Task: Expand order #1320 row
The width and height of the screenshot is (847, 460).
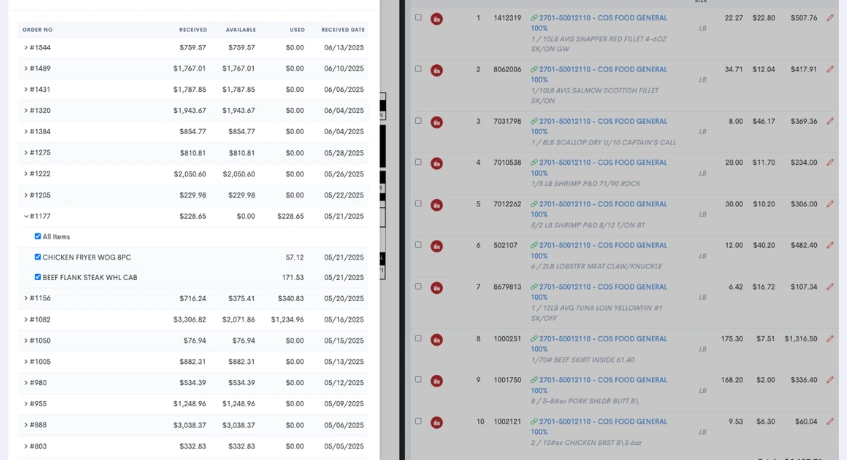Action: [x=25, y=111]
